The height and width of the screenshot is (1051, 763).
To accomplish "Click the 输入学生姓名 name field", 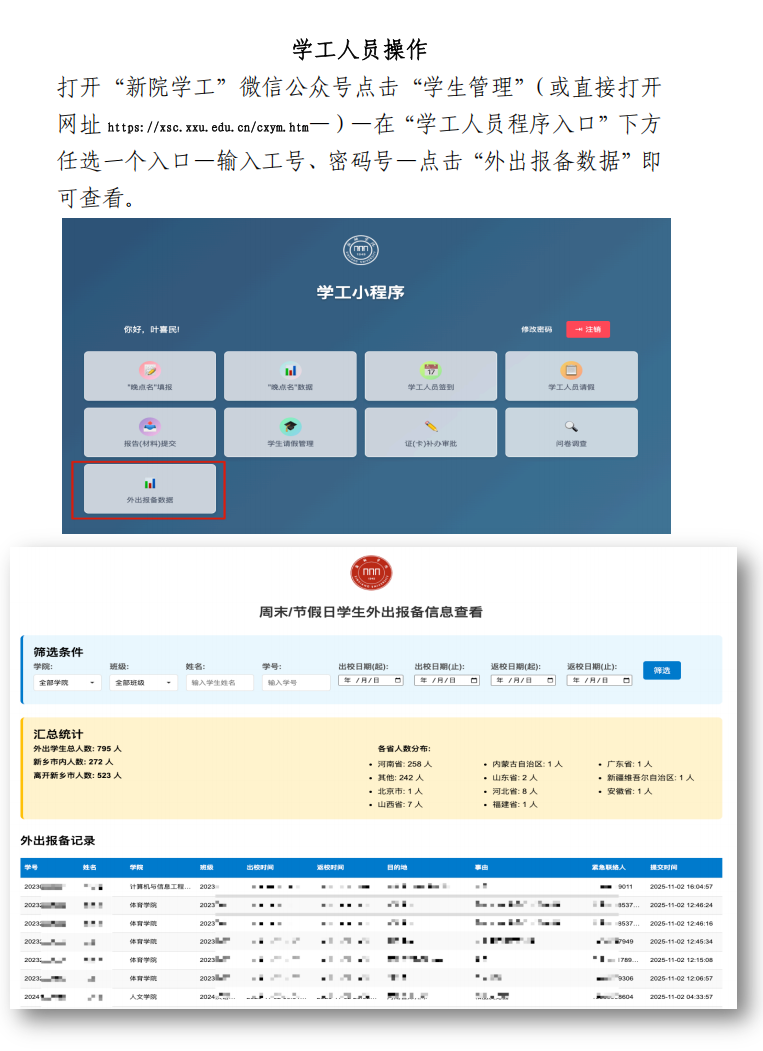I will (x=220, y=683).
